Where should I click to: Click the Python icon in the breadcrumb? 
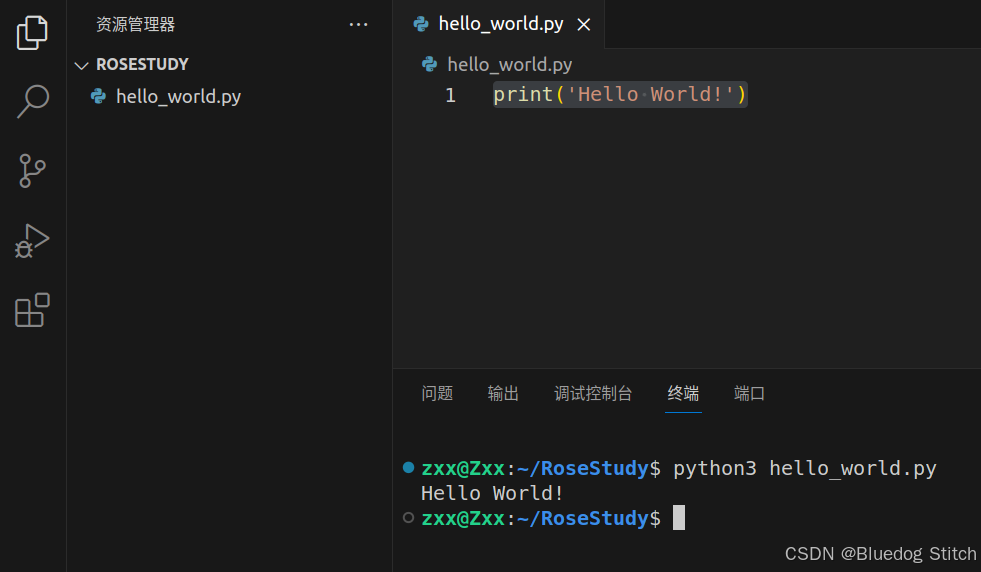click(429, 64)
